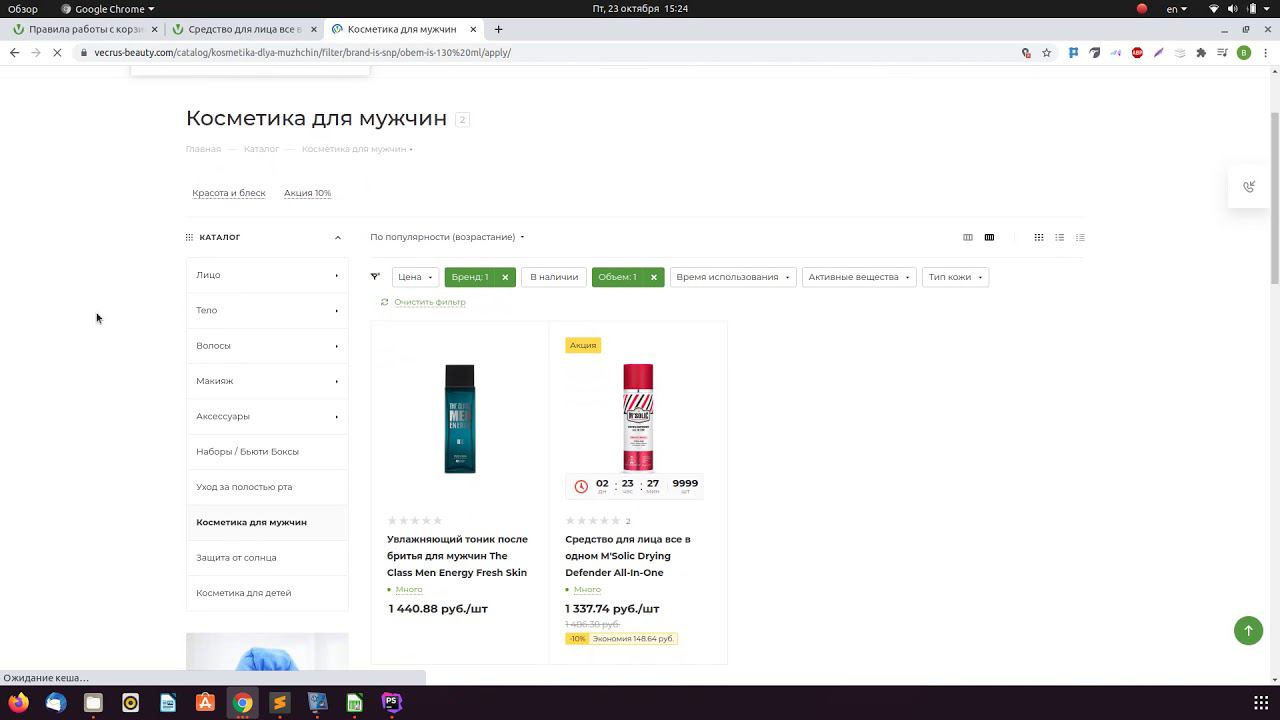Open the Акция 10% tag link
The width and height of the screenshot is (1280, 720).
click(307, 193)
